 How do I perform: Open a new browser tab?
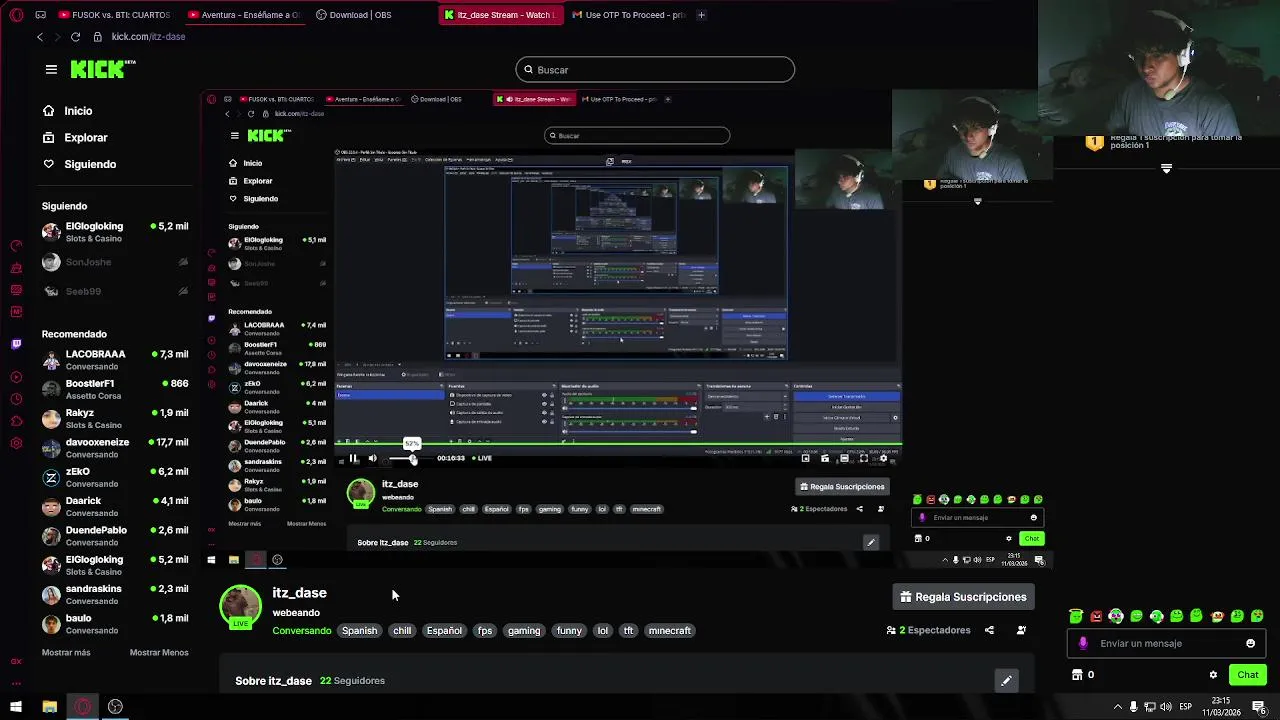coord(701,15)
